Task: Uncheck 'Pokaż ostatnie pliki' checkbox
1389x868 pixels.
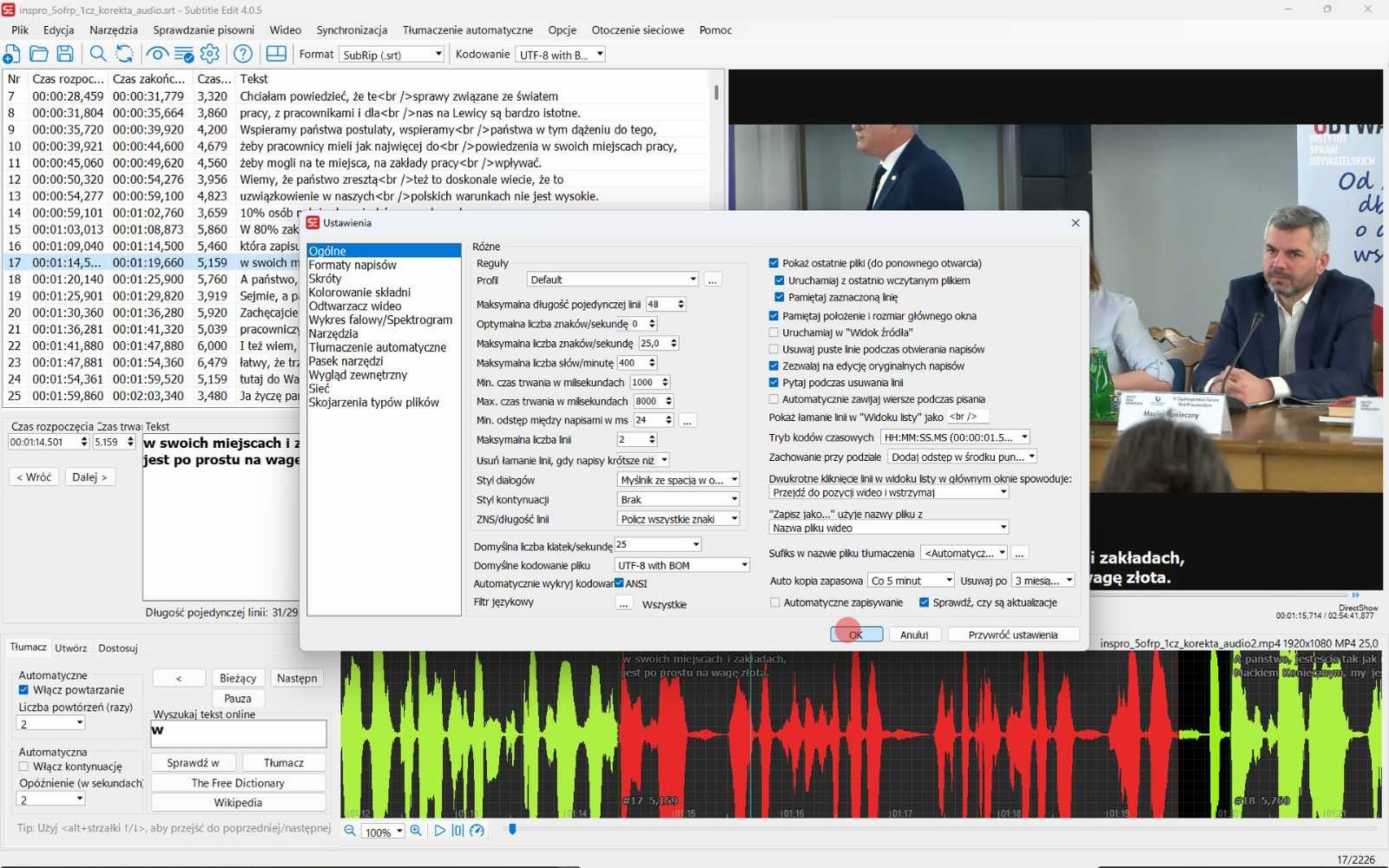Action: 773,263
